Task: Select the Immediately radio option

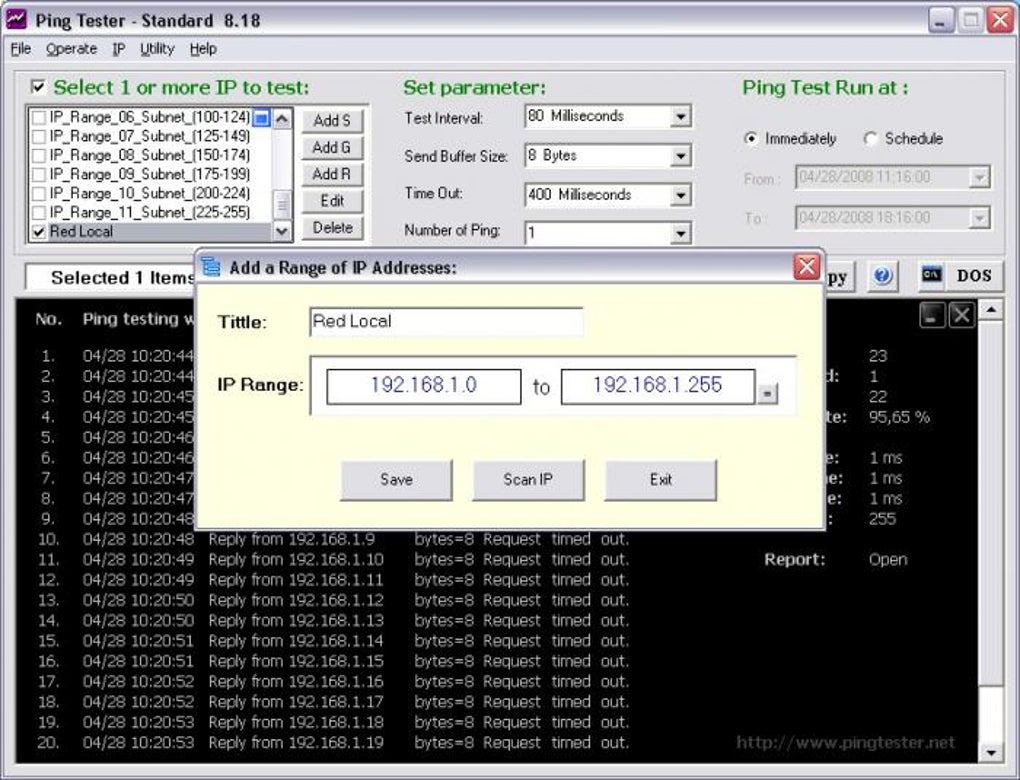Action: [x=751, y=139]
